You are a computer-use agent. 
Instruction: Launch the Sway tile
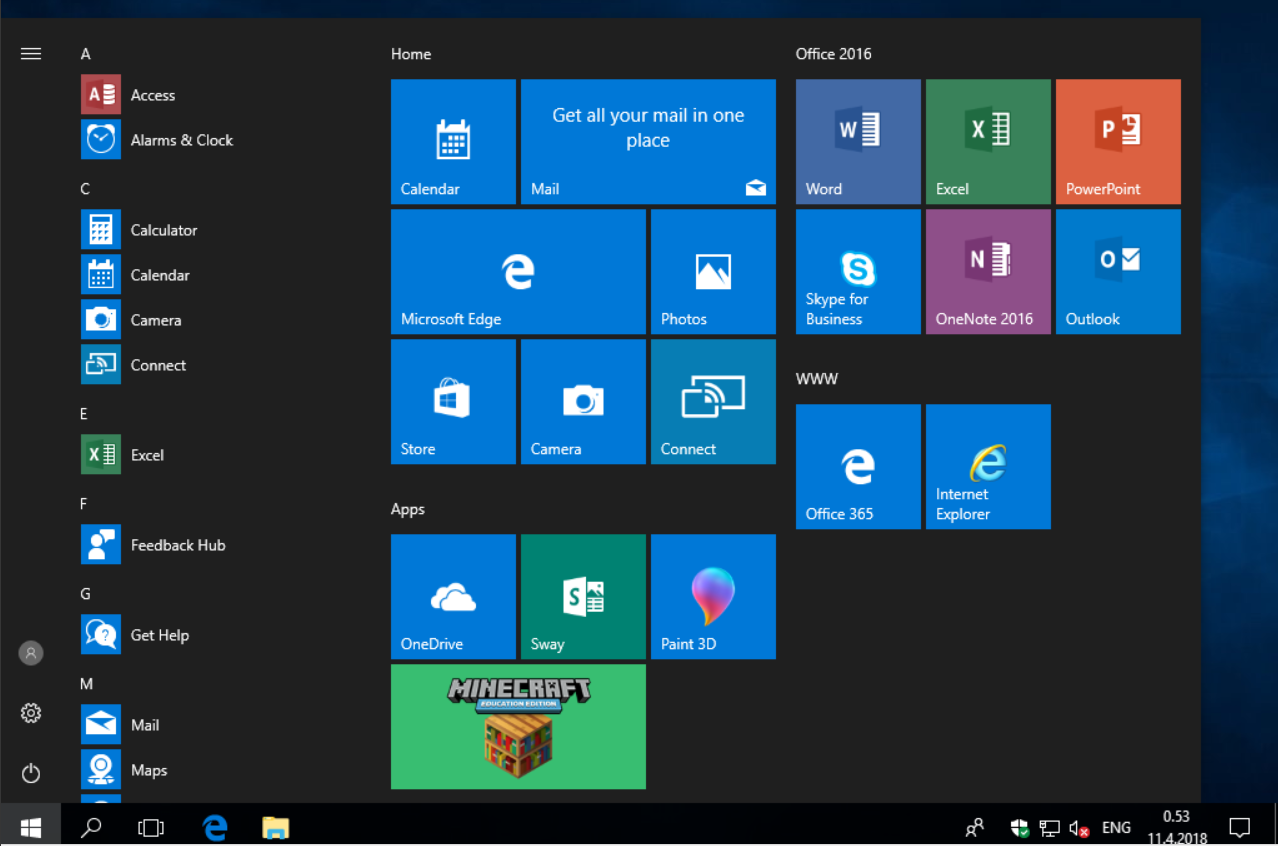click(583, 597)
